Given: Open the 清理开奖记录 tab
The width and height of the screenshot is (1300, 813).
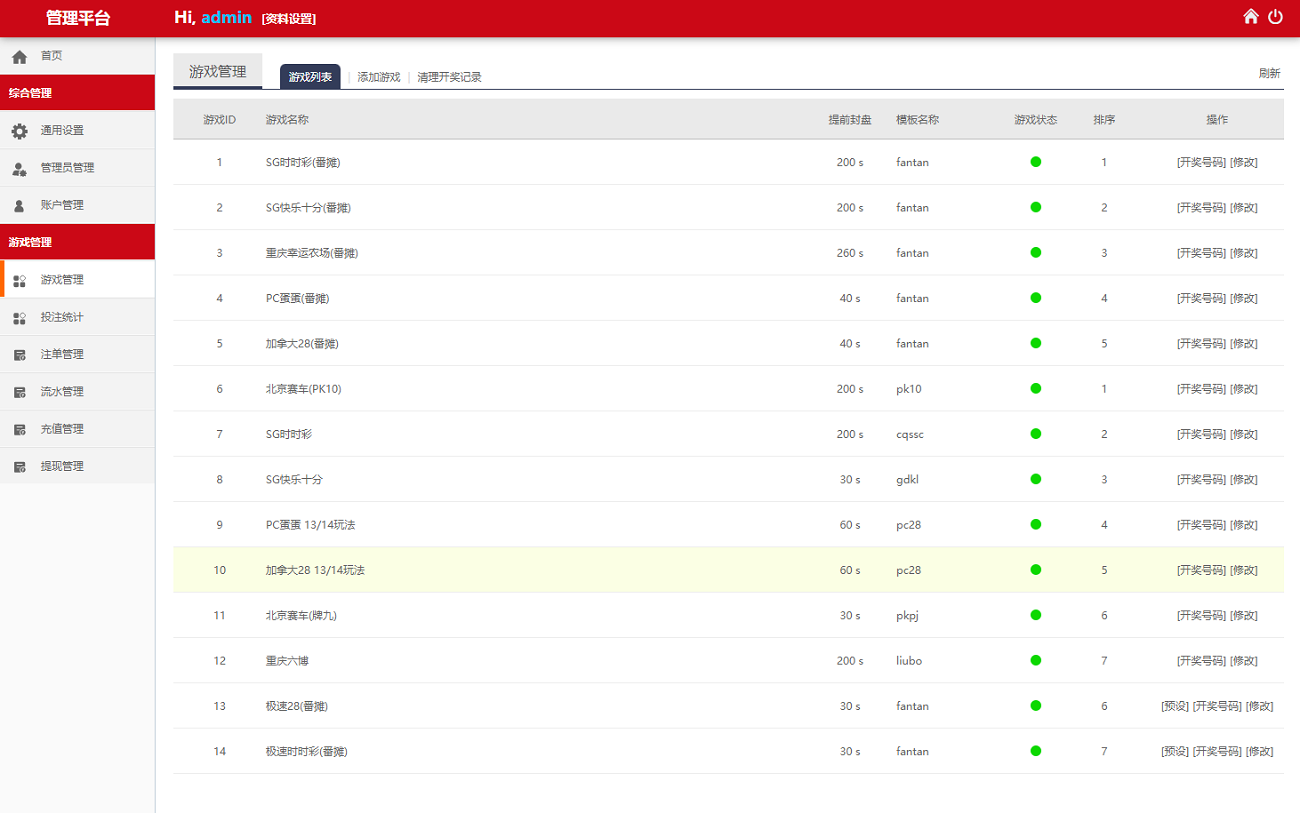Looking at the screenshot, I should coord(449,77).
